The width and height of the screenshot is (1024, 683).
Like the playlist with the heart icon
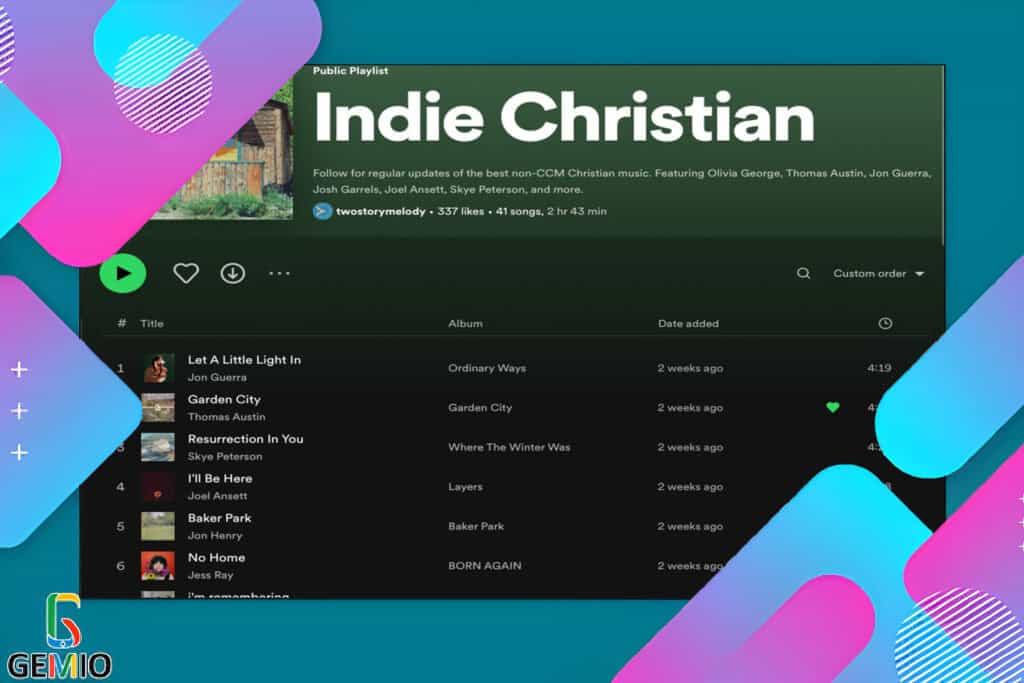point(186,273)
